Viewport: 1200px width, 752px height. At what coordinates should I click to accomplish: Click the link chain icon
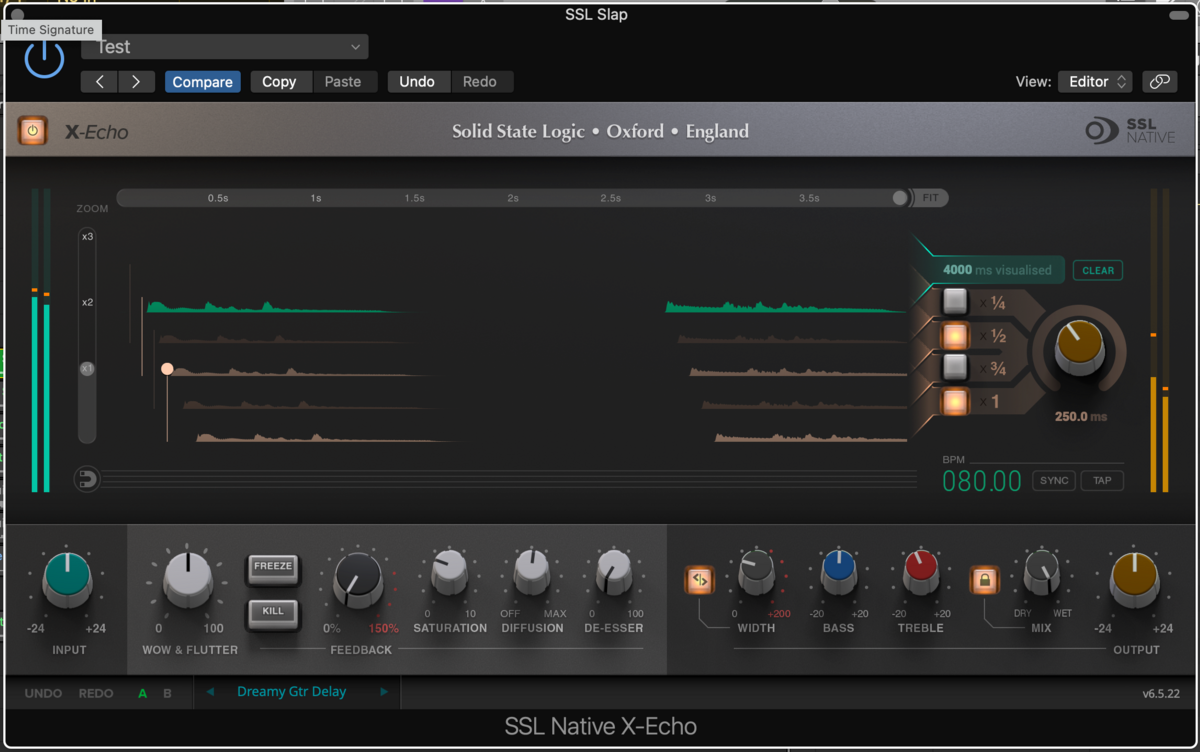coord(1160,82)
